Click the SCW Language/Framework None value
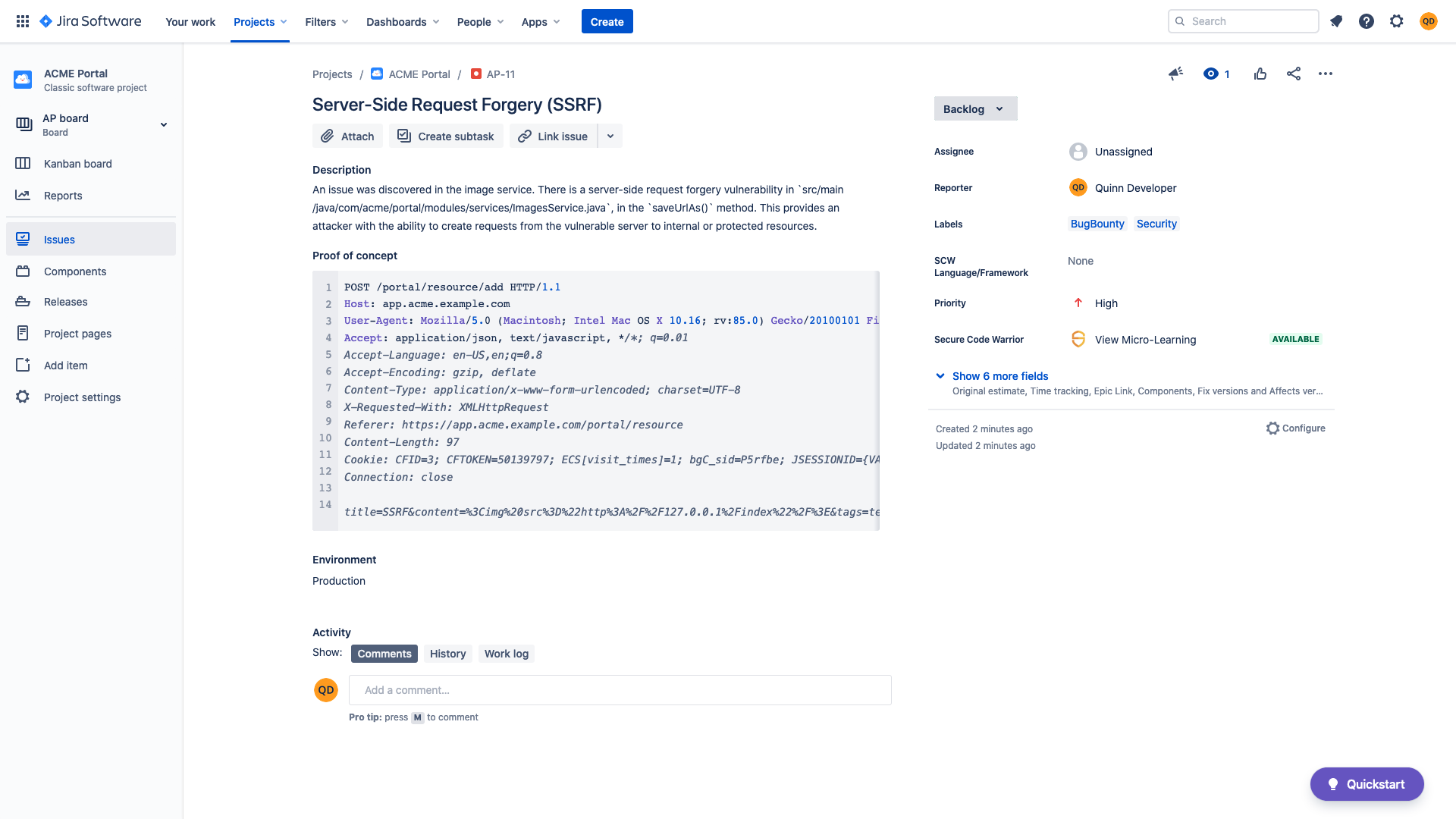1456x819 pixels. (1081, 261)
